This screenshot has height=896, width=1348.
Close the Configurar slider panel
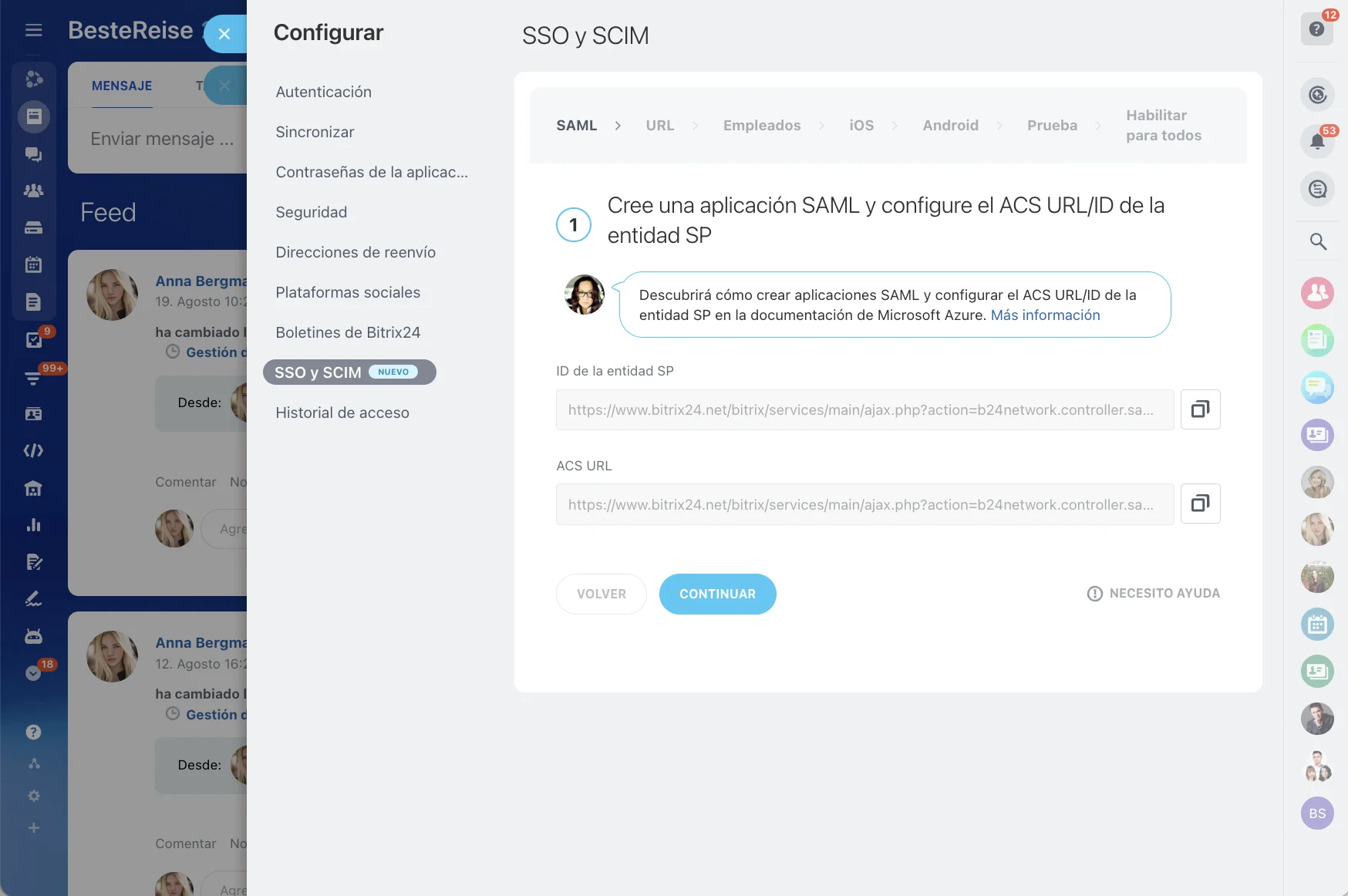(x=224, y=34)
